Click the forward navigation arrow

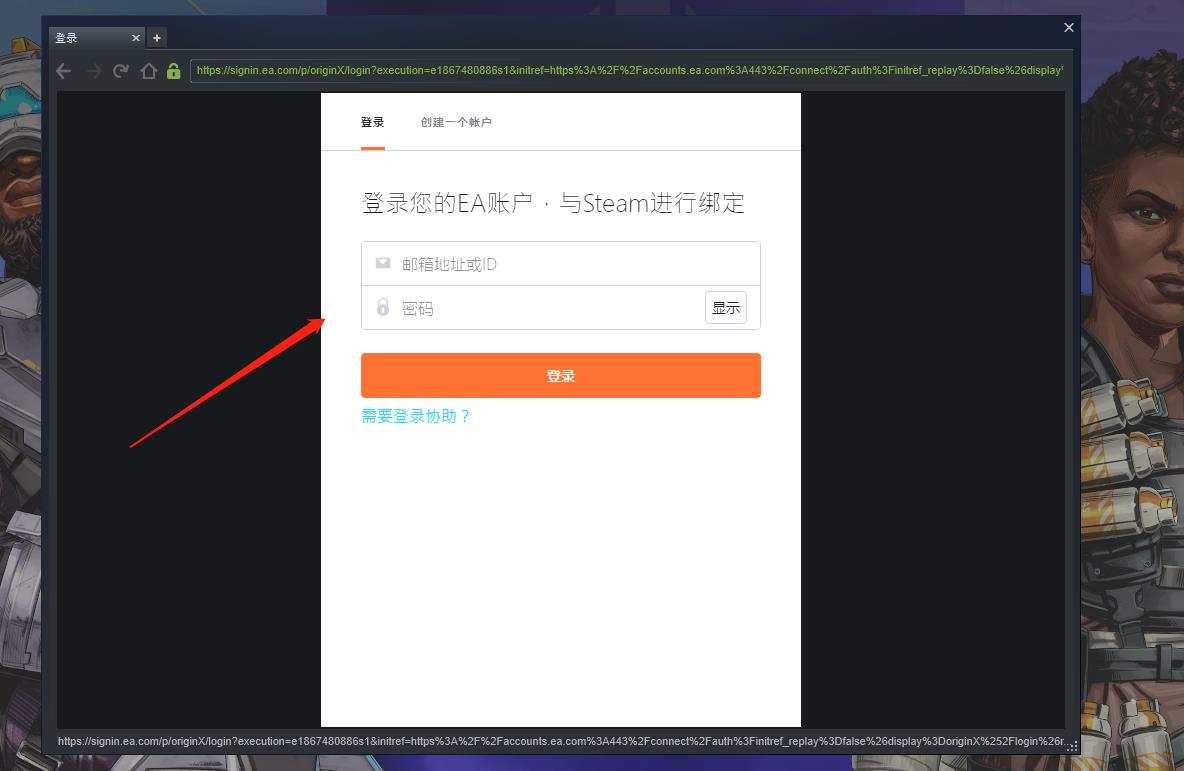pyautogui.click(x=93, y=71)
